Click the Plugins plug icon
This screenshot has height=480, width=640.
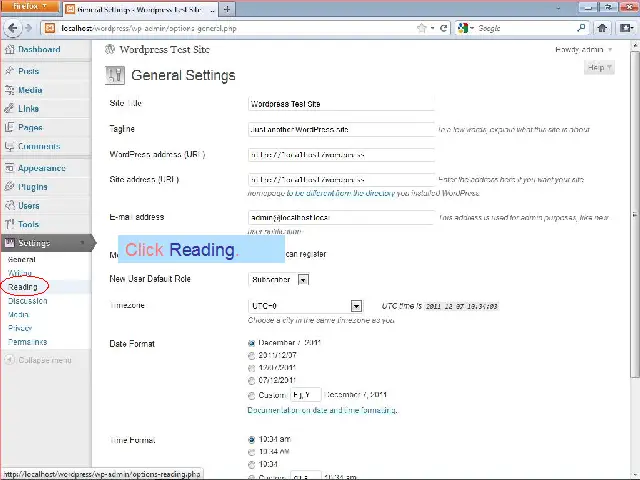(x=10, y=187)
